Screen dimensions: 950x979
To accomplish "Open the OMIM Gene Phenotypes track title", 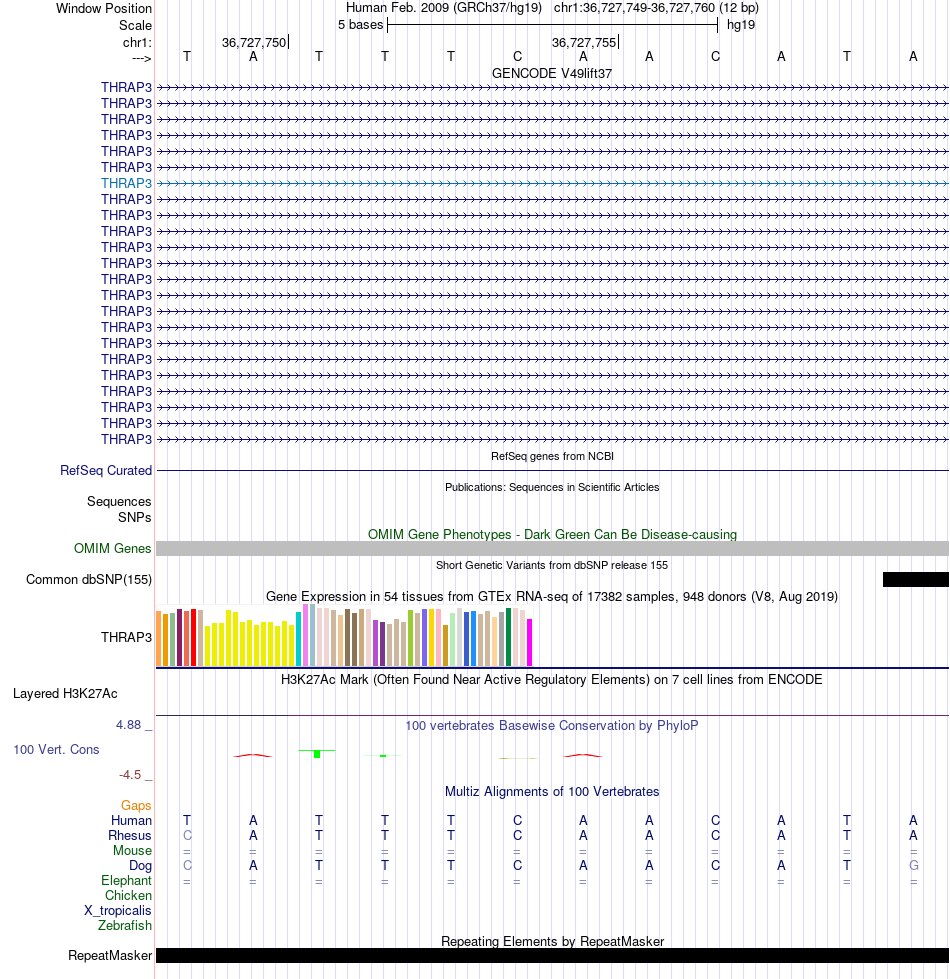I will (x=552, y=534).
